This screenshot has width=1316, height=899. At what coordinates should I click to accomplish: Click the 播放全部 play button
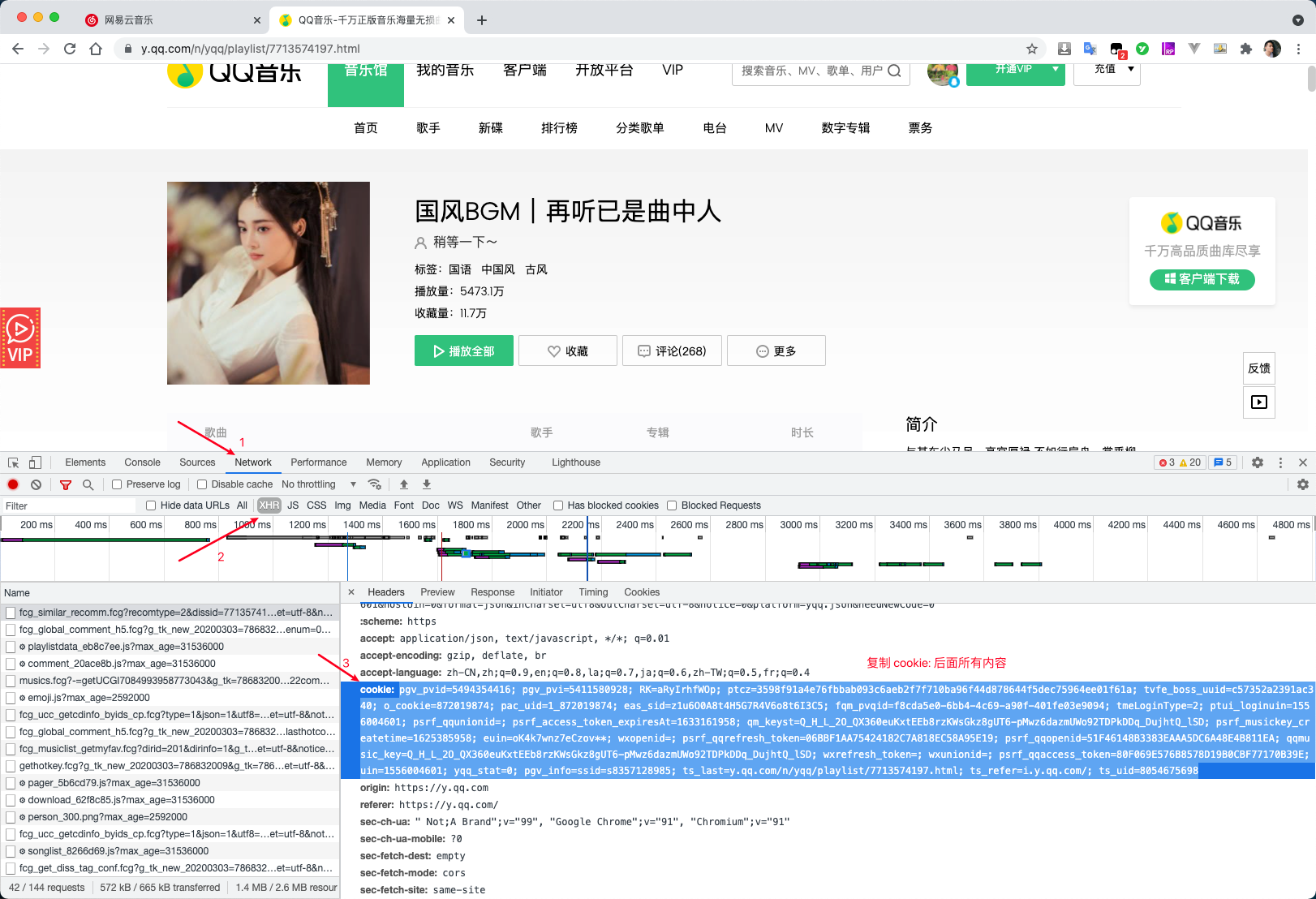tap(463, 351)
